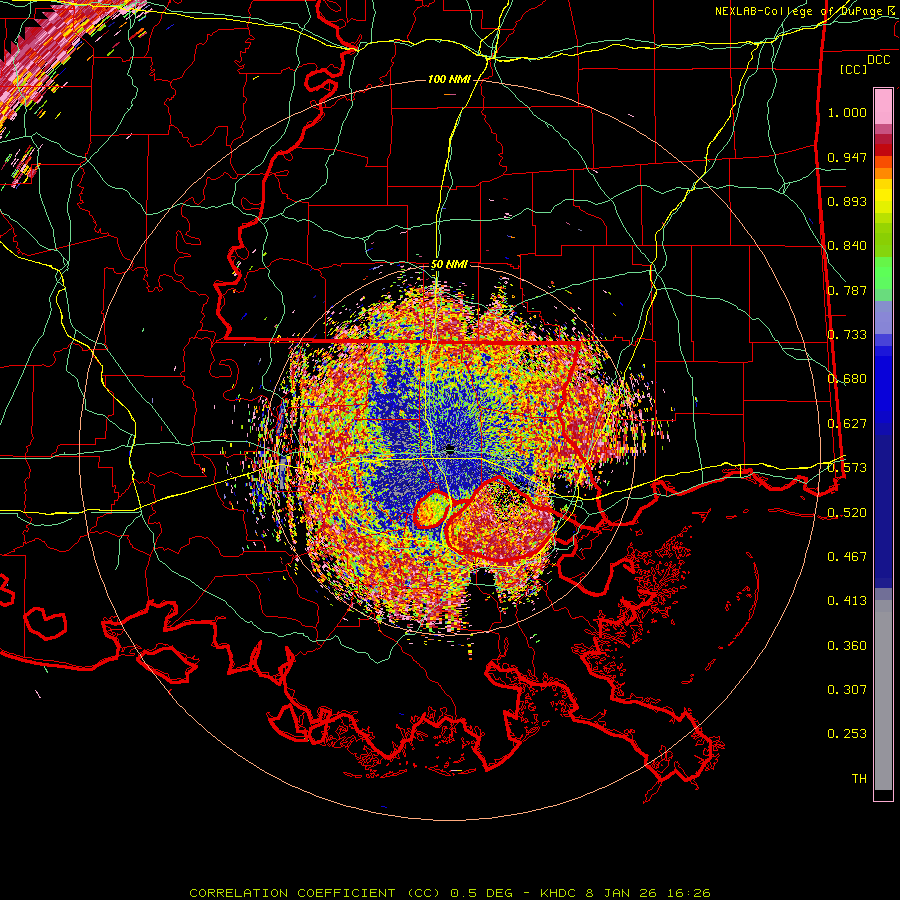Select the 0.573 legend value
Screen dimensions: 900x900
pos(847,468)
